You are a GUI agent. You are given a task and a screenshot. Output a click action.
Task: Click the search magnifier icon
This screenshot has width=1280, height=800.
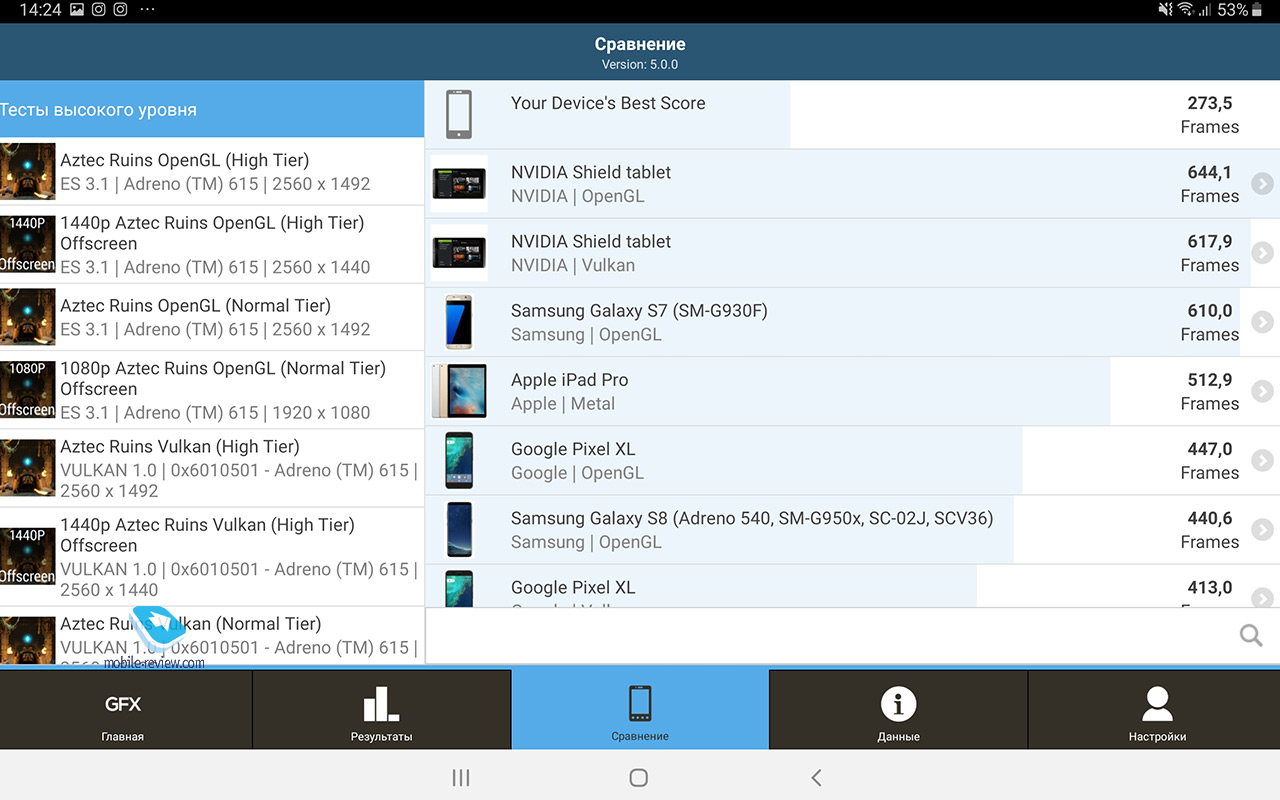tap(1251, 636)
